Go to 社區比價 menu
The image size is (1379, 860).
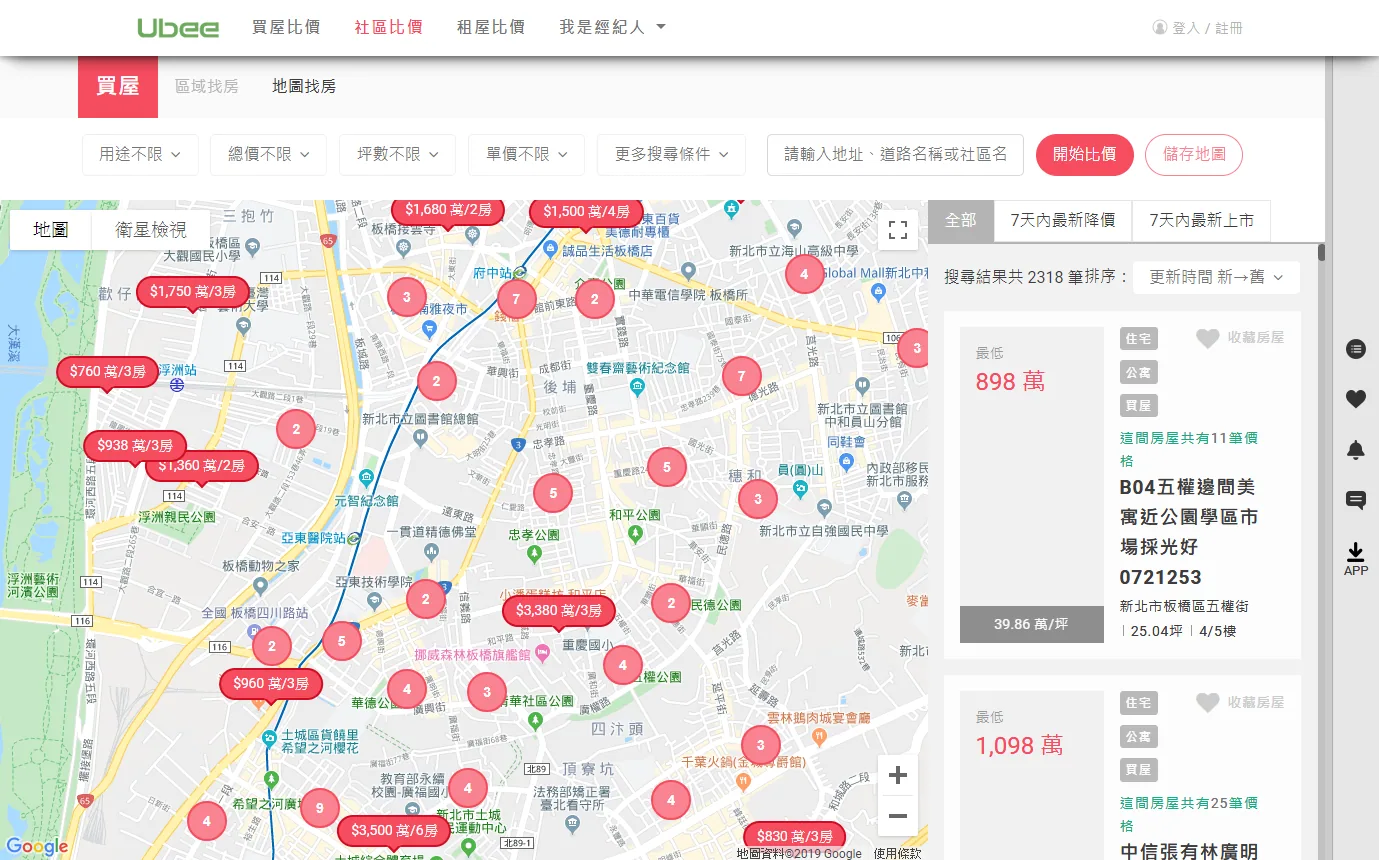388,28
